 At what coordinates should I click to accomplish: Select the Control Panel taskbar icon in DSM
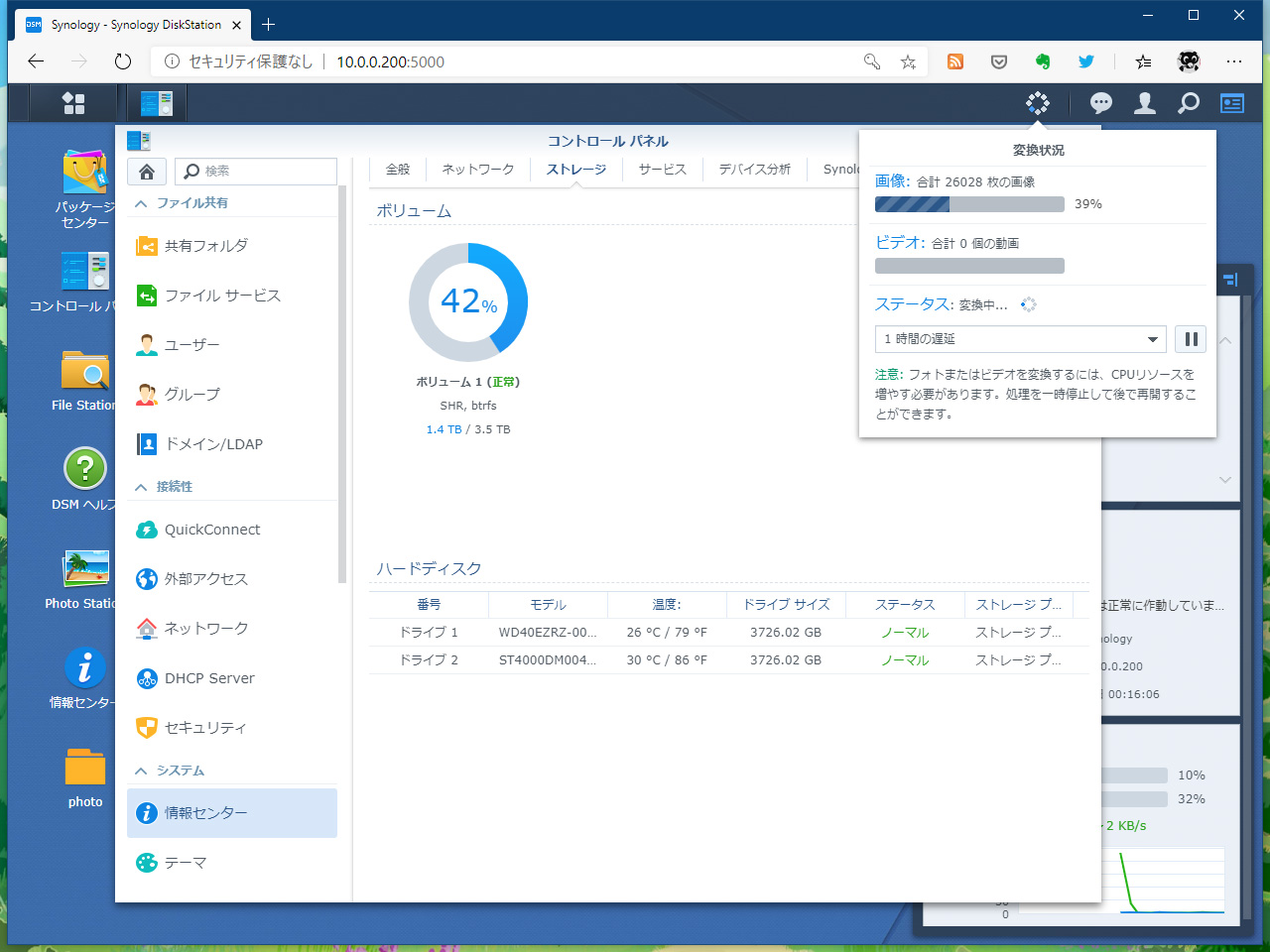click(157, 103)
